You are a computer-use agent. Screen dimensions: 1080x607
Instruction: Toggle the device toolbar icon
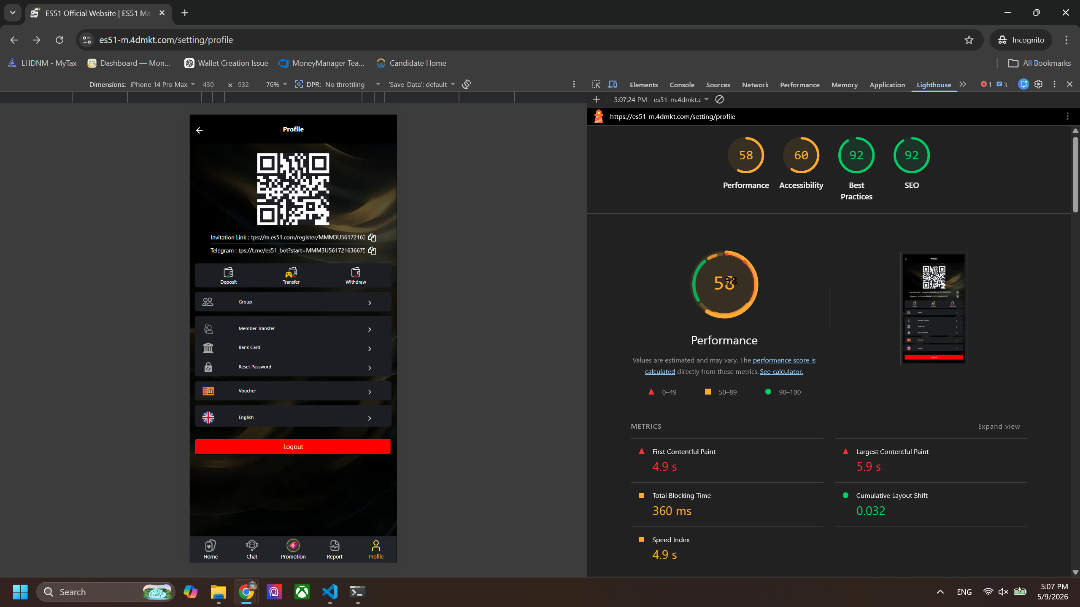pos(612,84)
